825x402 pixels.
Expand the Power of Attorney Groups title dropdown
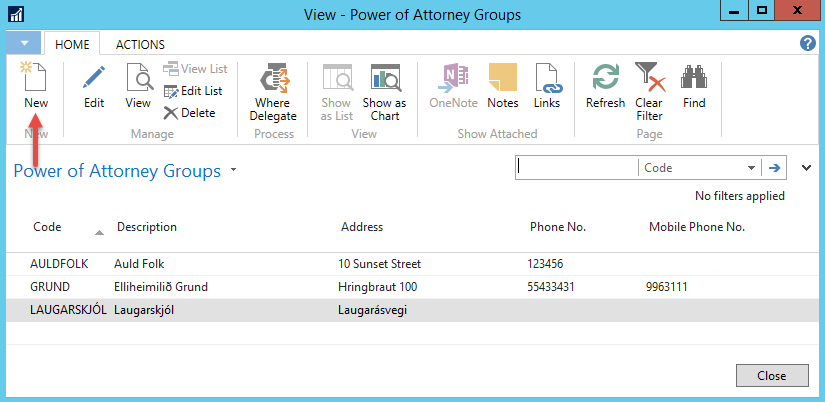[x=234, y=171]
